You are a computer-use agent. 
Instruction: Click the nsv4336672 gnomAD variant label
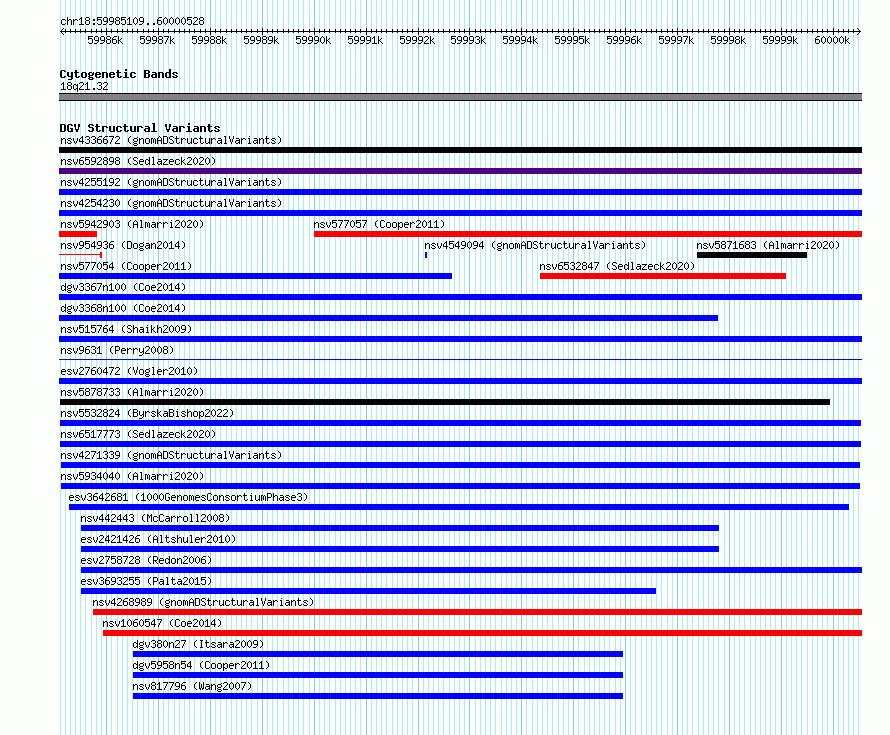click(171, 140)
